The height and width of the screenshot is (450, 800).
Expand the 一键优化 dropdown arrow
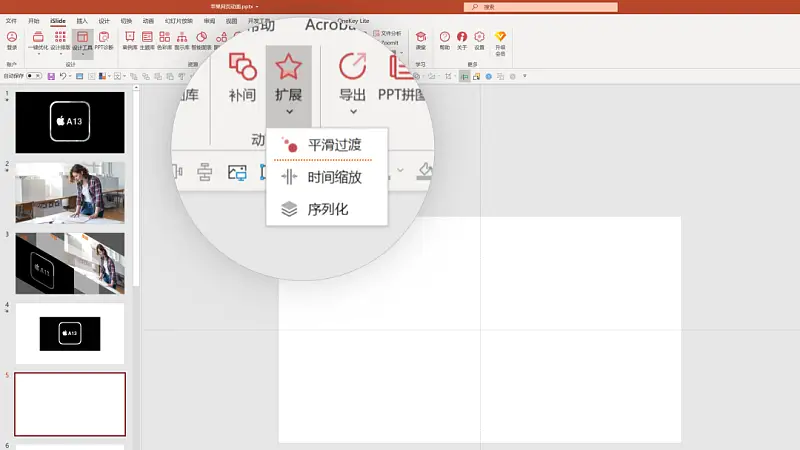point(38,54)
